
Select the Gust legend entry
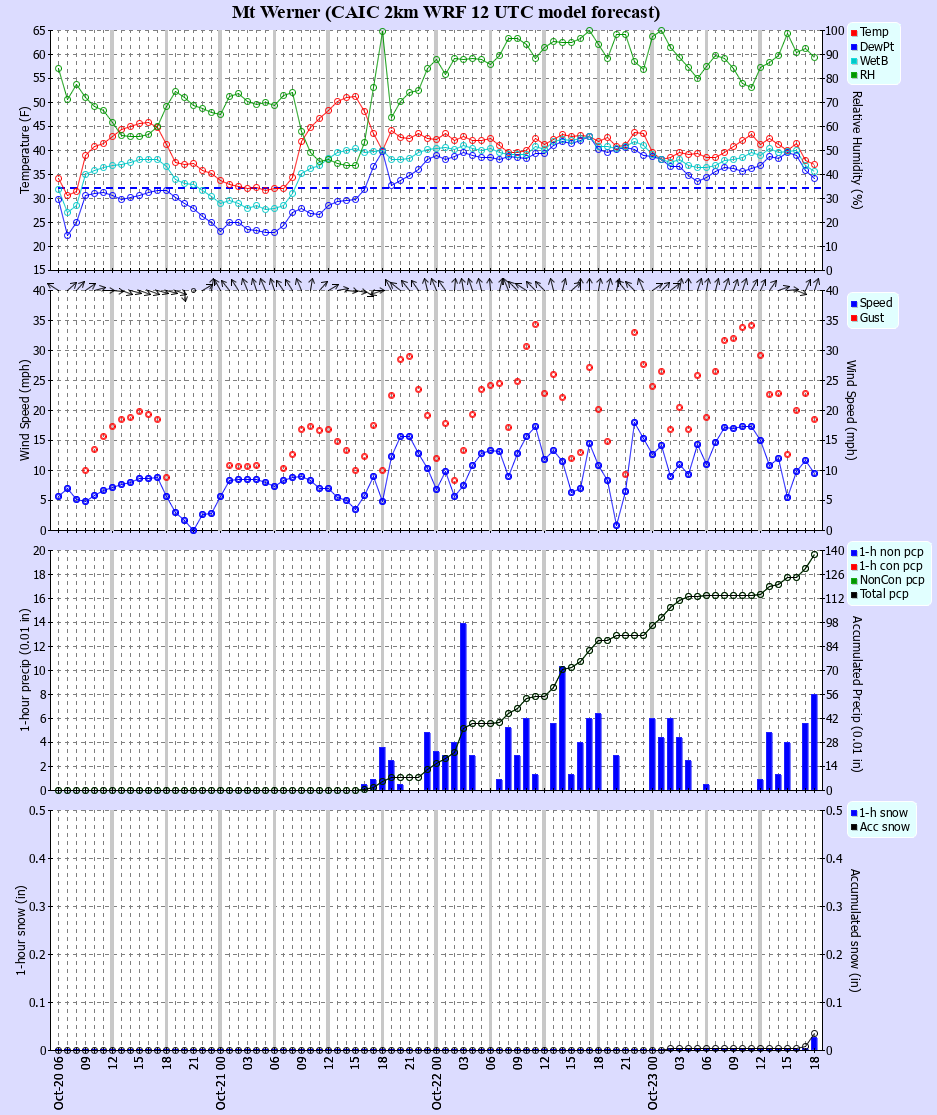[867, 318]
